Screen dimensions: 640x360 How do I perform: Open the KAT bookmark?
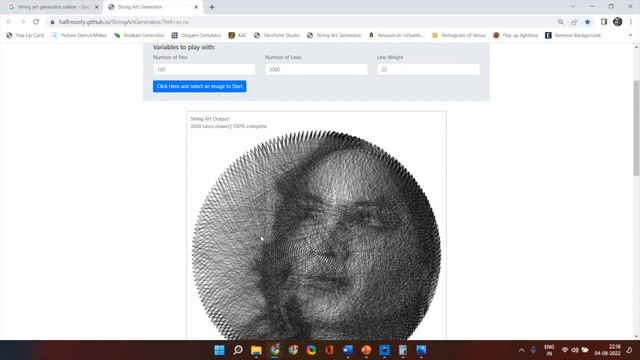pyautogui.click(x=238, y=36)
